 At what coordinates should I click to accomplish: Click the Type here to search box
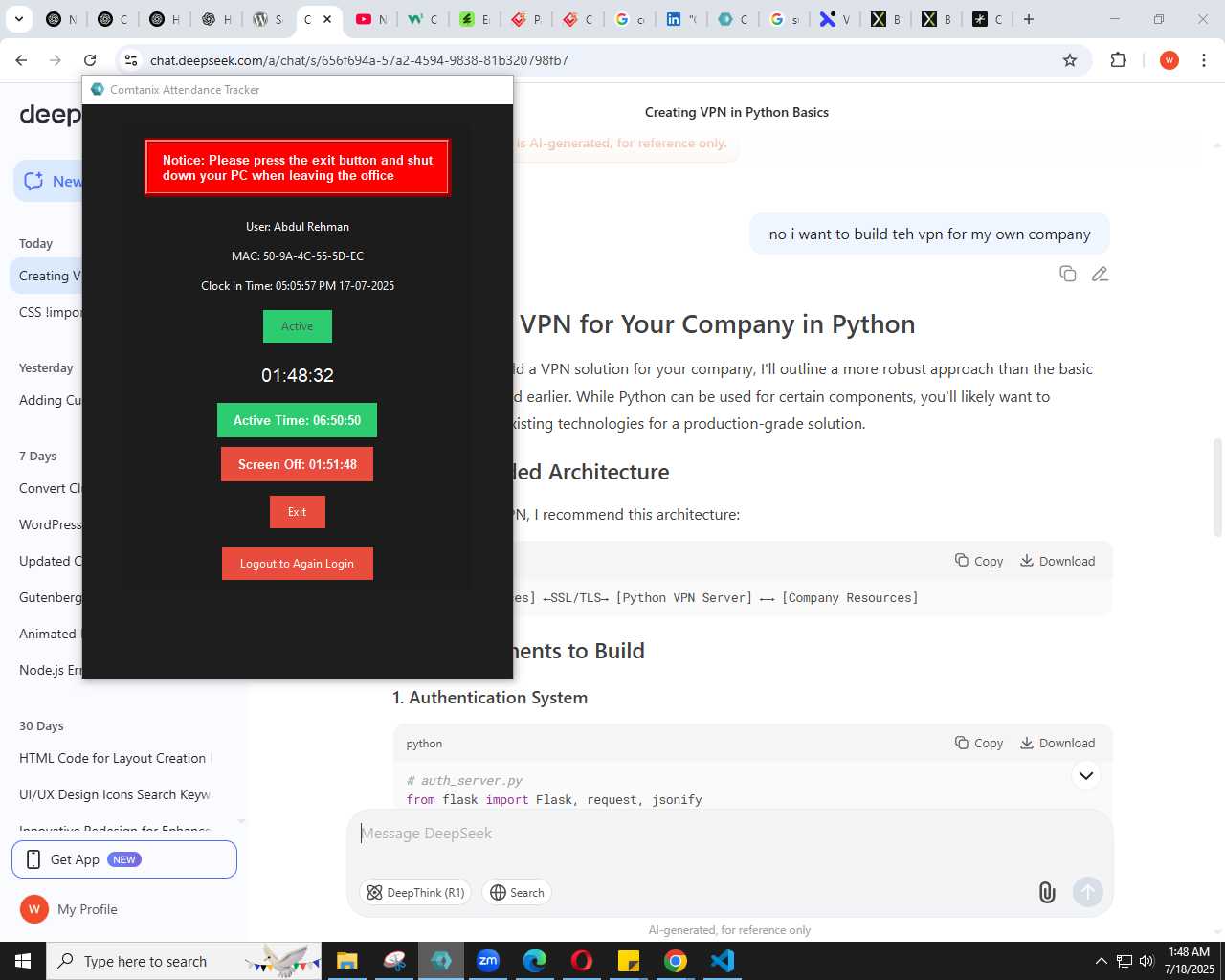tap(186, 961)
